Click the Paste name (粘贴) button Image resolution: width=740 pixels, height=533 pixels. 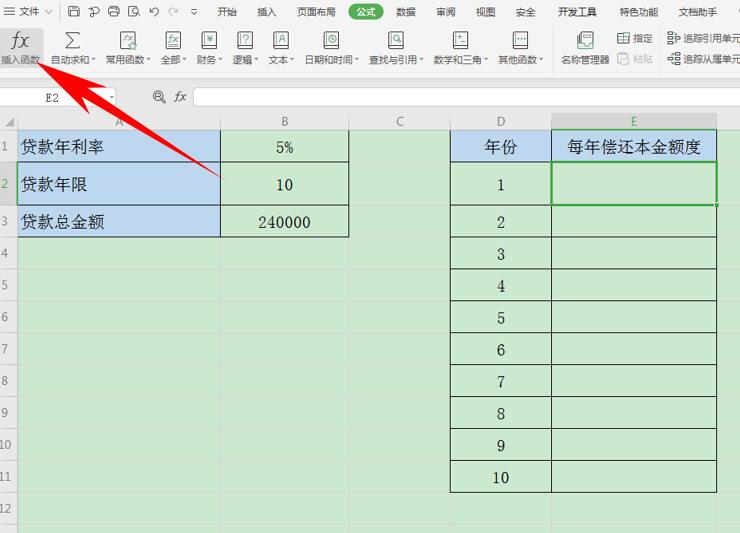[x=635, y=59]
